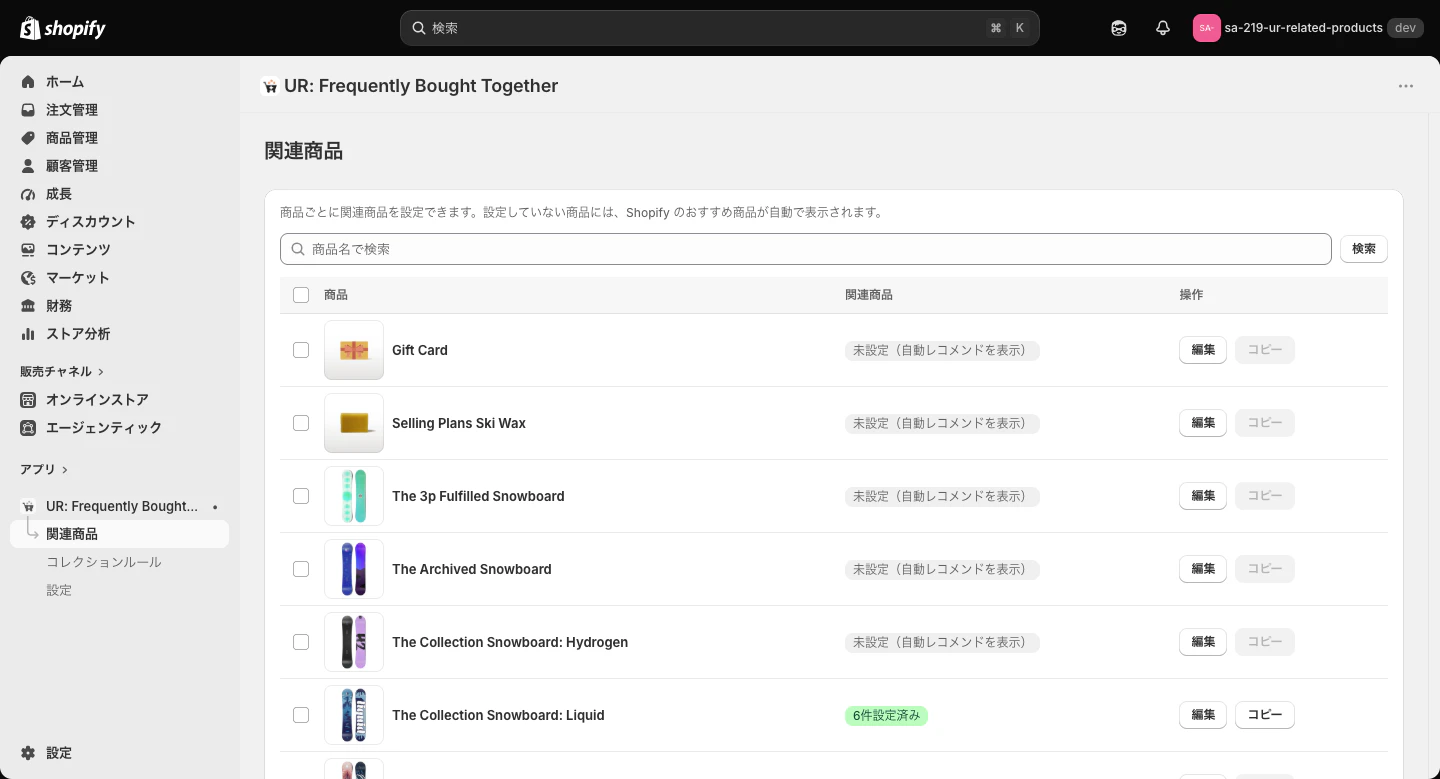
Task: Click the growth (成長) icon
Action: (x=28, y=194)
